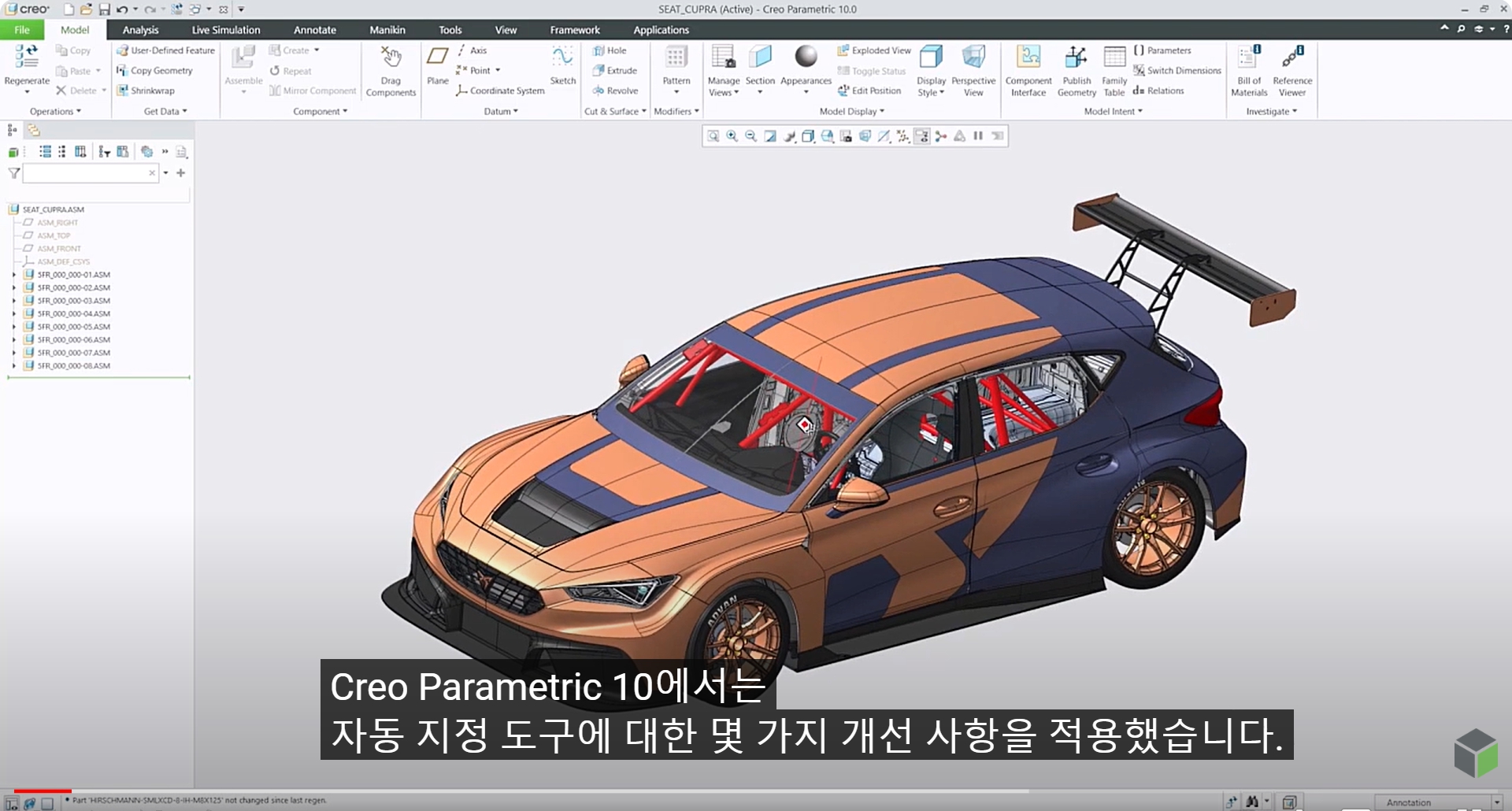Screen dimensions: 1512x811
Task: Toggle spin center in graphics toolbar
Action: [940, 136]
